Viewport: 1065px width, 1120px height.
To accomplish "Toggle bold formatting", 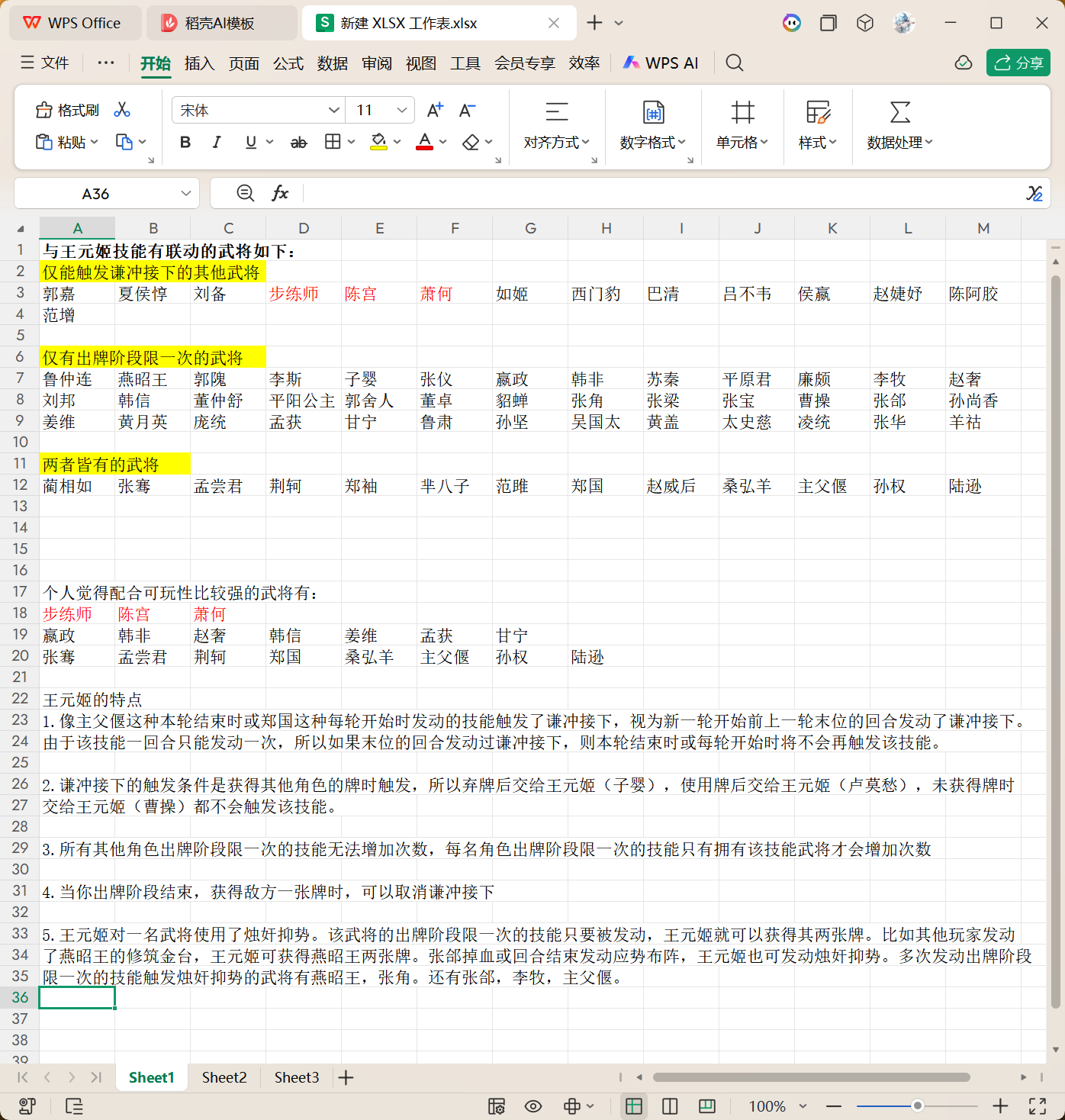I will pyautogui.click(x=185, y=142).
